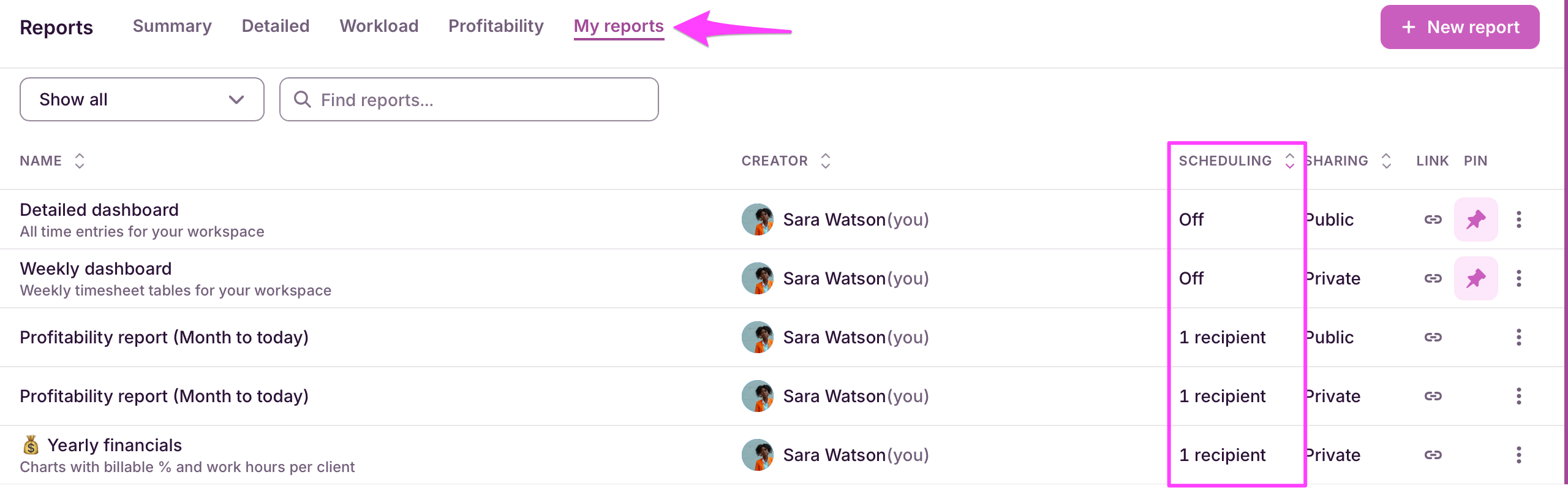
Task: Click Sara Watson avatar in Detailed dashboard row
Action: 757,219
